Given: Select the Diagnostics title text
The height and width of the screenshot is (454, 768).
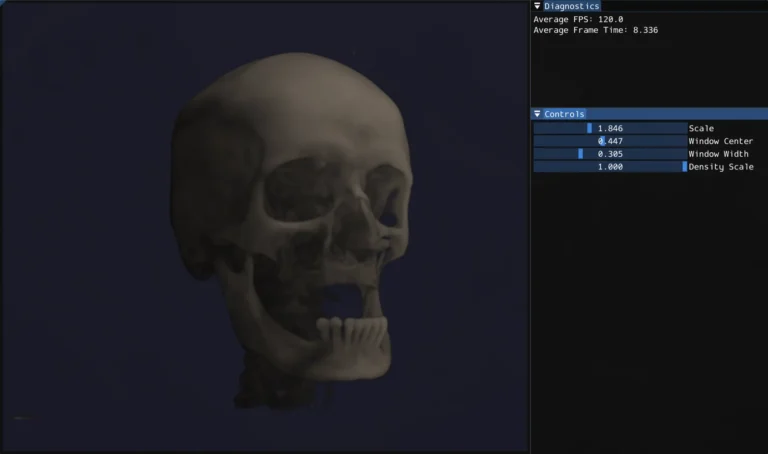Looking at the screenshot, I should (571, 6).
